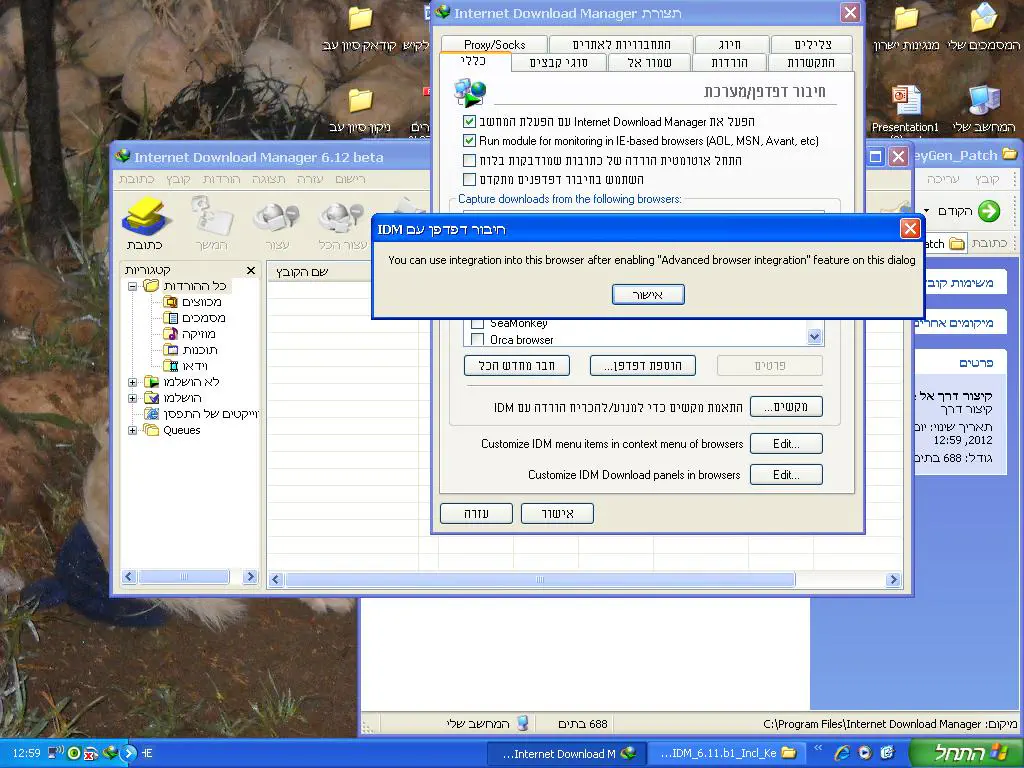Click the Internet Explorer quick launch icon
Viewport: 1024px width, 768px height.
tap(842, 753)
